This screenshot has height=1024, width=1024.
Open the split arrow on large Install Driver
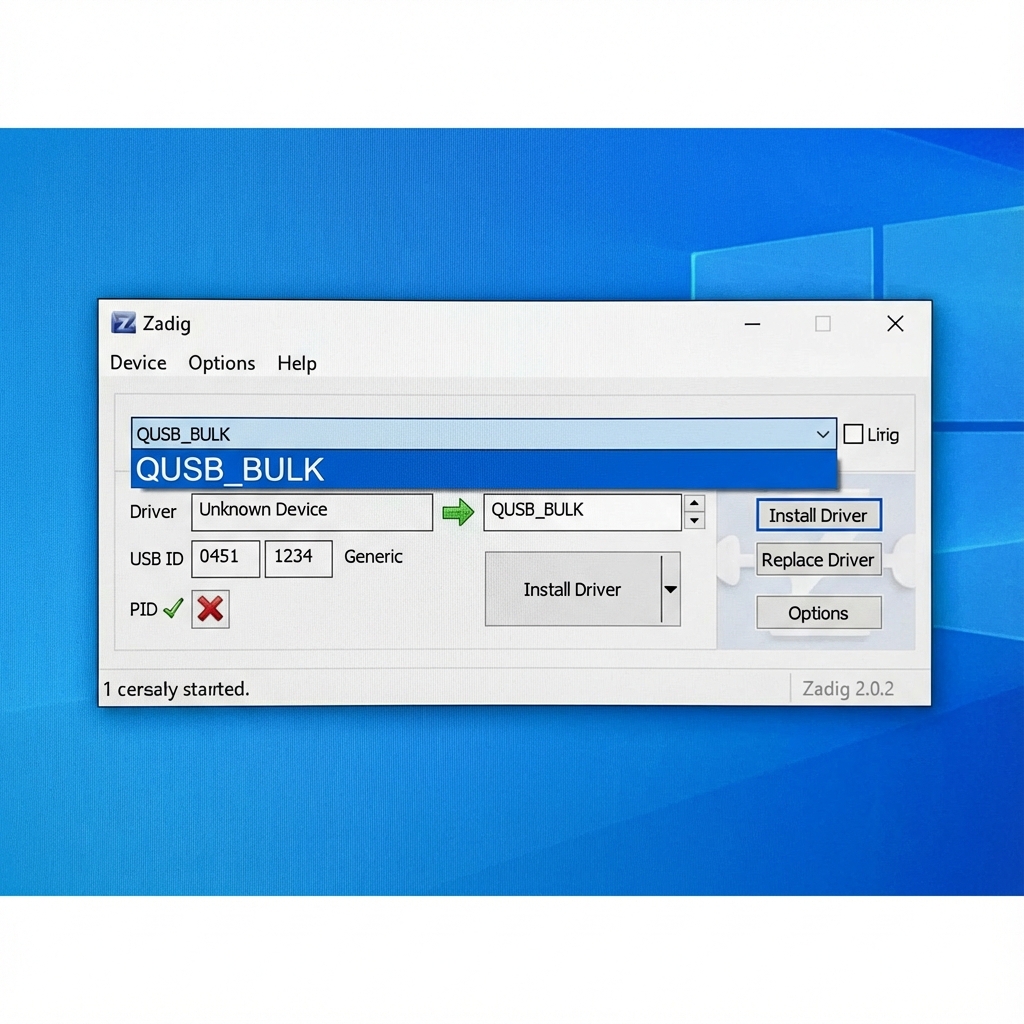pos(670,589)
